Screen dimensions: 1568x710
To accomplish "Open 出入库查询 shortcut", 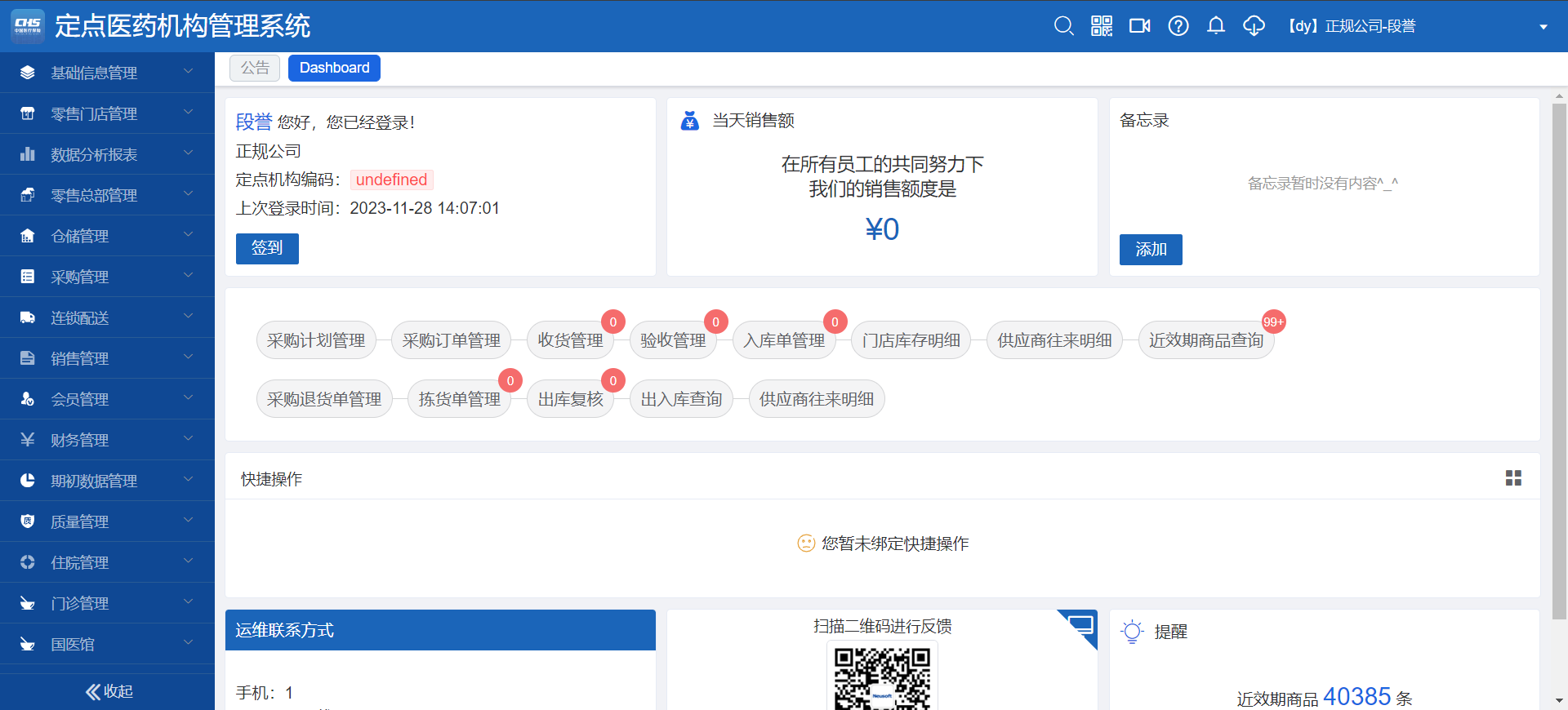I will pos(681,399).
